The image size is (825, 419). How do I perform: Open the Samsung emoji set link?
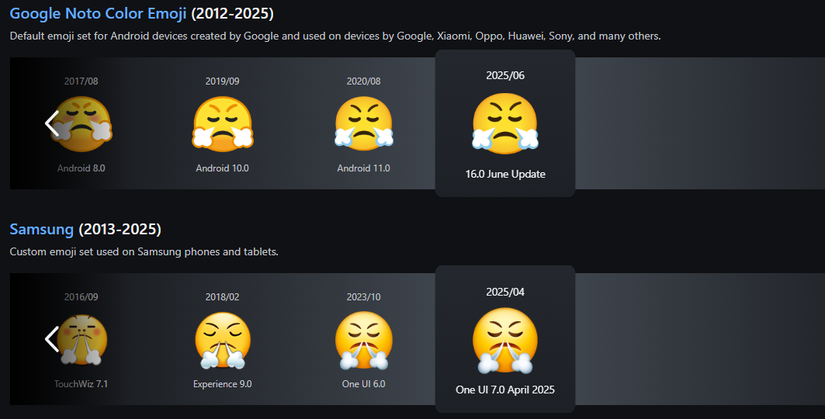pyautogui.click(x=42, y=229)
